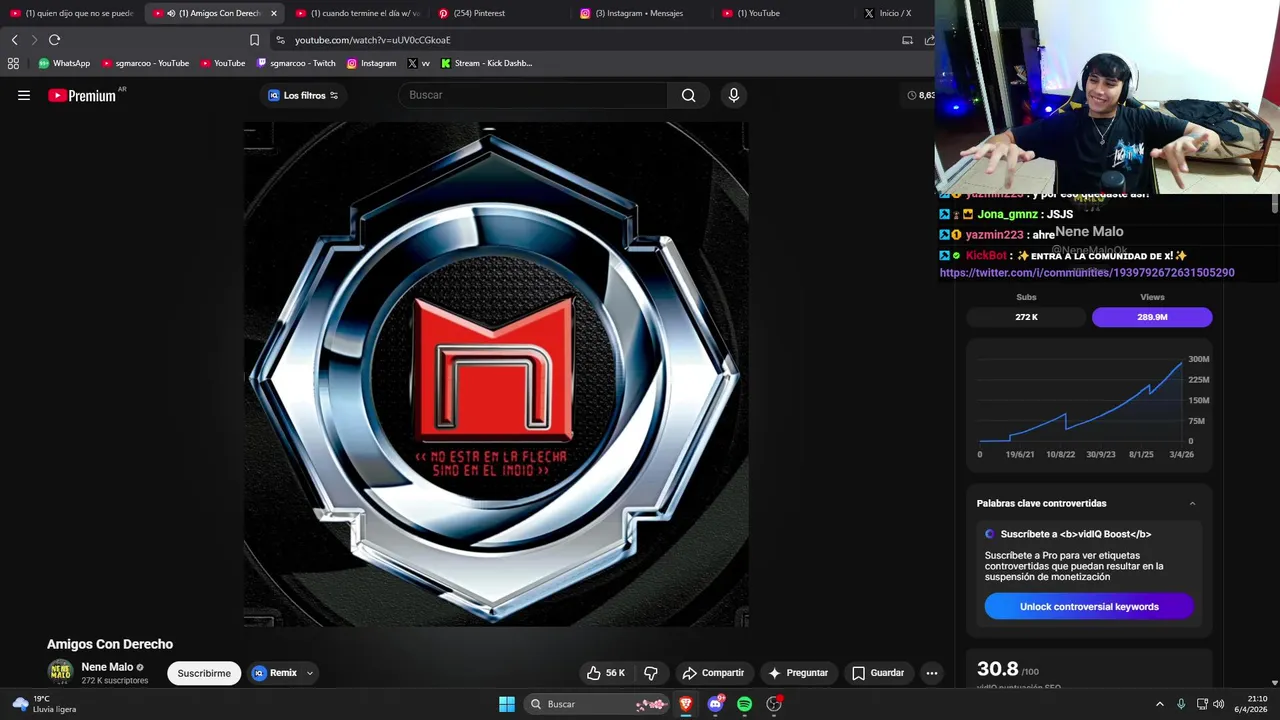Open the Kick community twitter link in chat
The width and height of the screenshot is (1280, 720).
click(1087, 272)
